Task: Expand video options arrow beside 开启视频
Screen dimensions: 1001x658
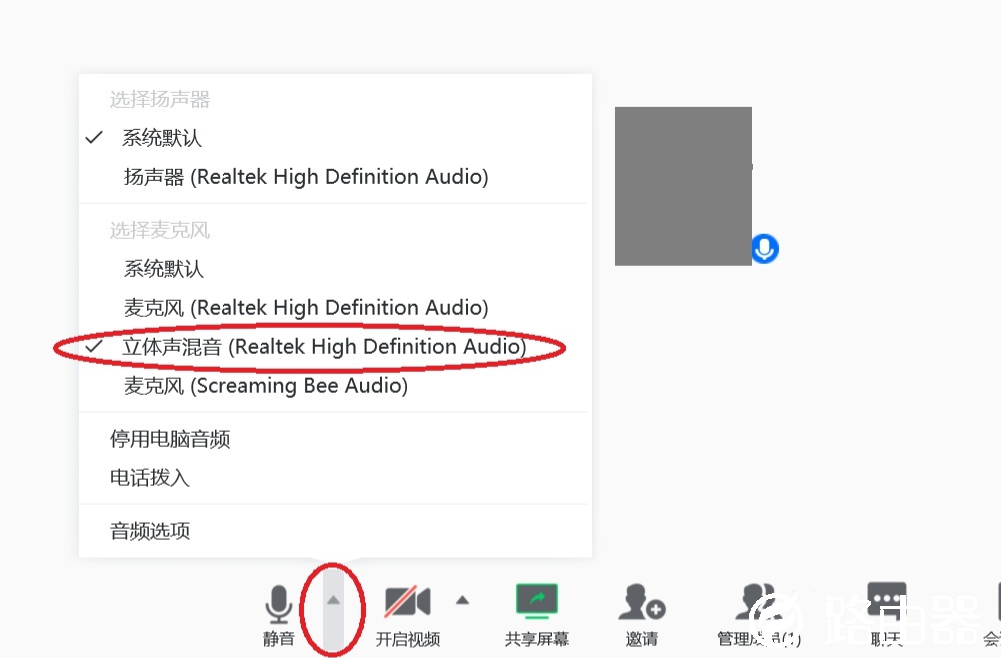Action: tap(462, 600)
